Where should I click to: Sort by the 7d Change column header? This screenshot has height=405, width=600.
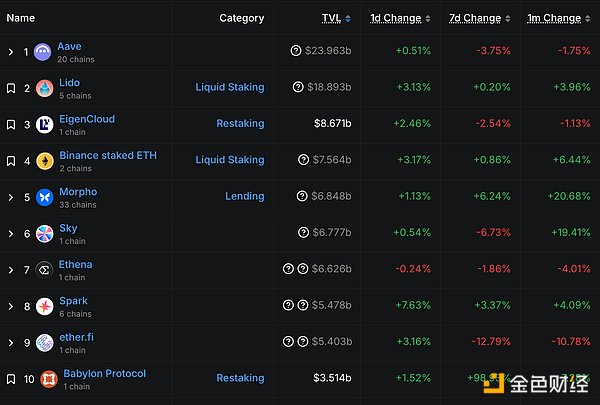(x=476, y=18)
